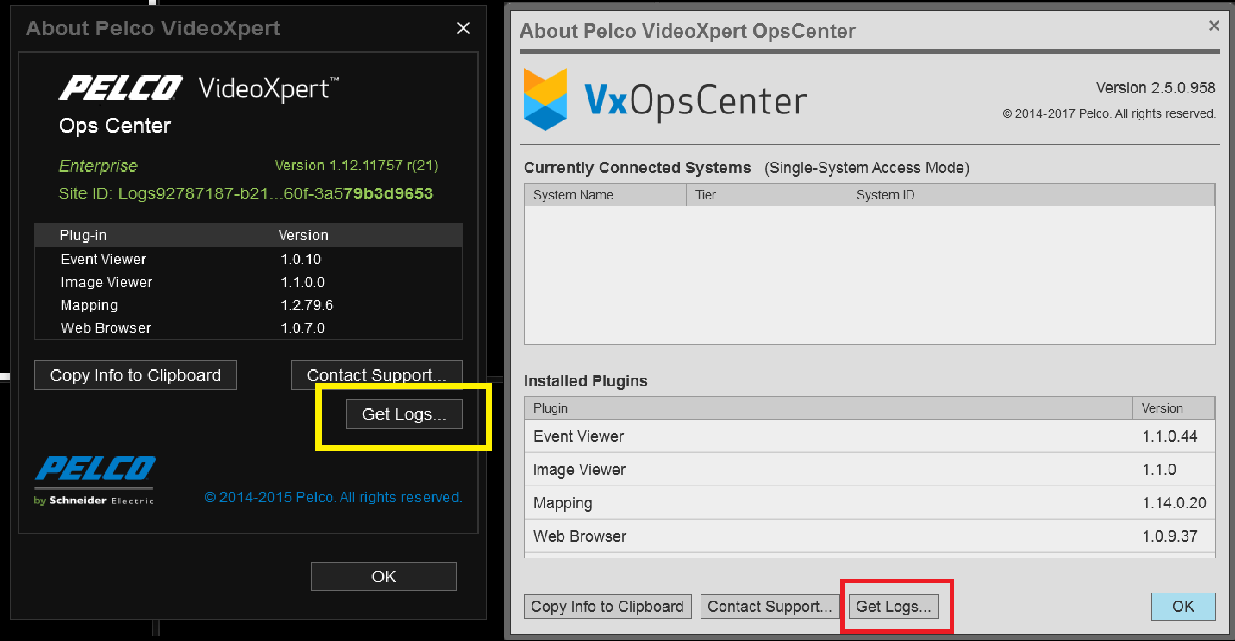
Task: Open Contact Support from the left dialog
Action: click(376, 374)
